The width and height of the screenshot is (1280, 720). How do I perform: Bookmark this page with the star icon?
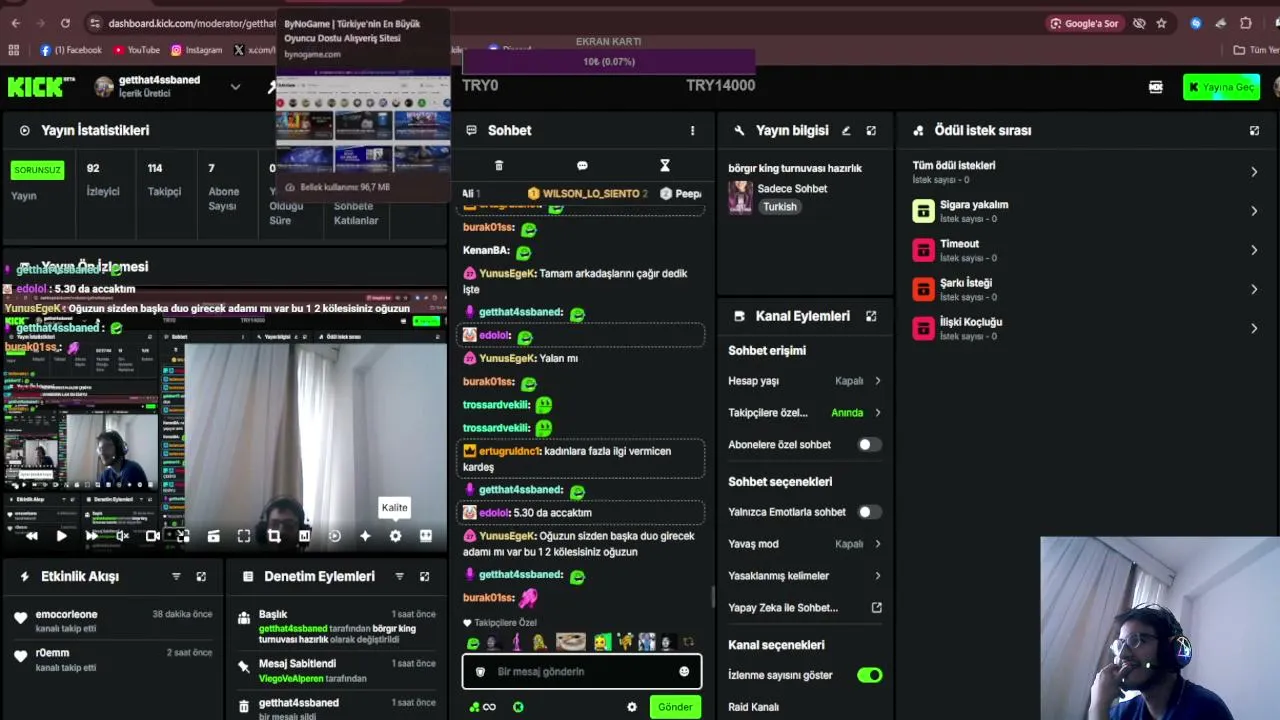[1161, 23]
